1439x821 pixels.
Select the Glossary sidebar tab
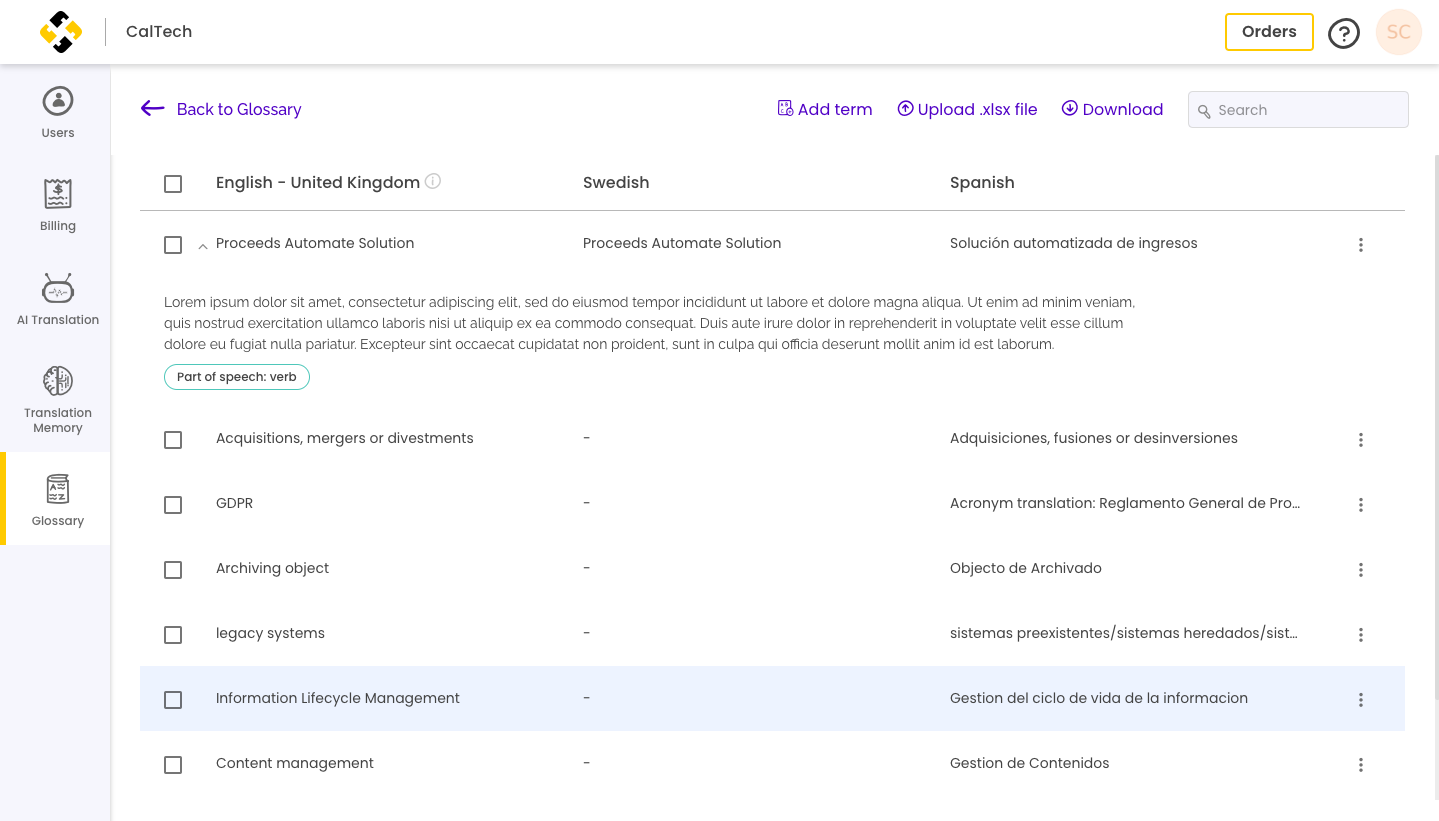[x=58, y=499]
